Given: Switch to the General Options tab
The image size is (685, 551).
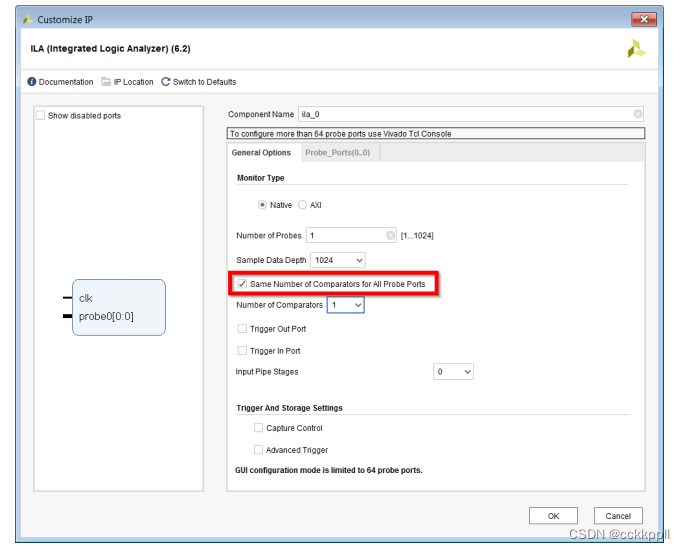Looking at the screenshot, I should tap(261, 152).
